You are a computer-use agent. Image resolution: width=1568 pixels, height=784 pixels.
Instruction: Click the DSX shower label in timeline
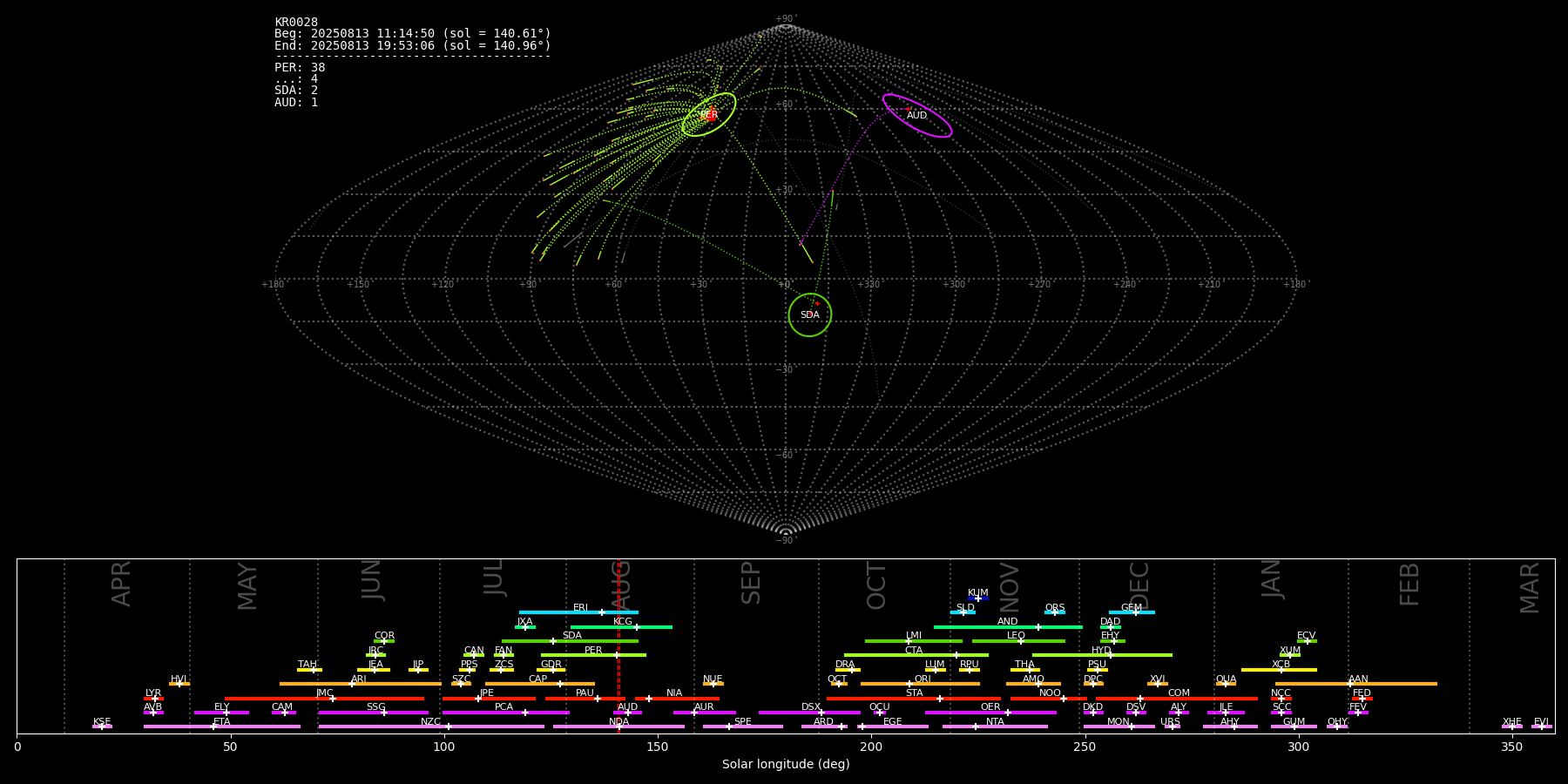coord(811,707)
